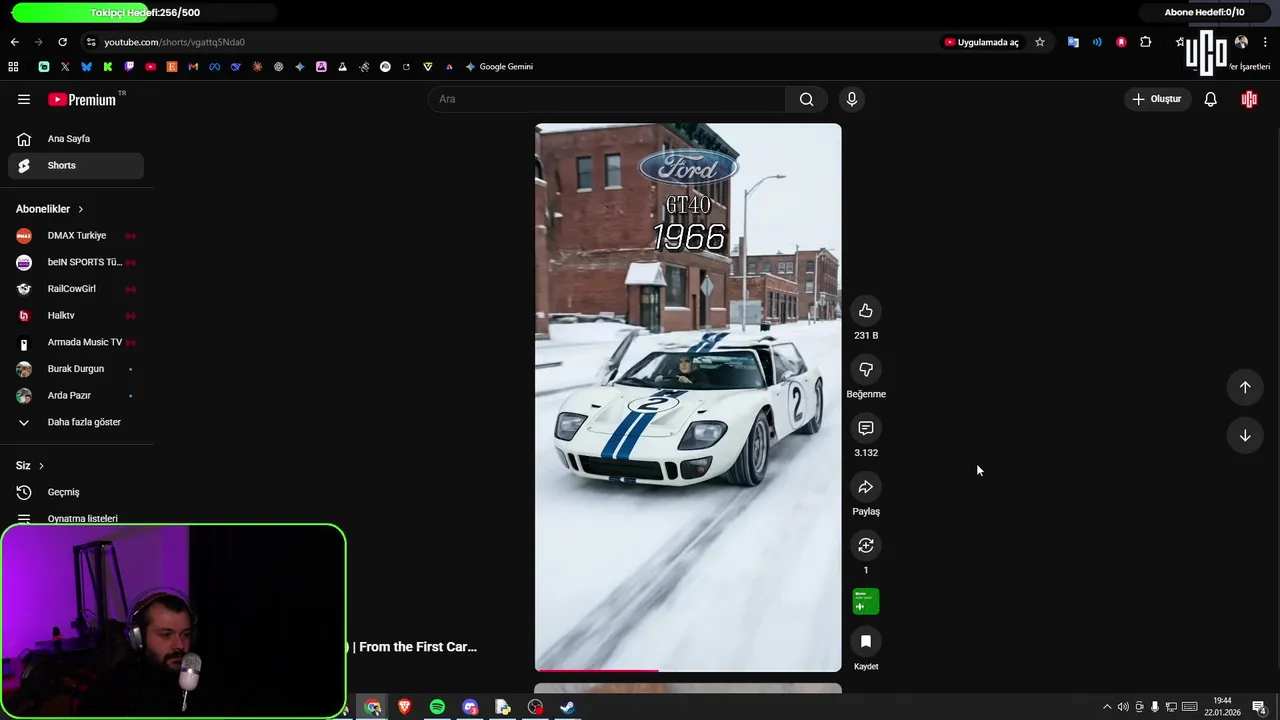
Task: Open Arda Pazır subscription channel
Action: click(76, 396)
